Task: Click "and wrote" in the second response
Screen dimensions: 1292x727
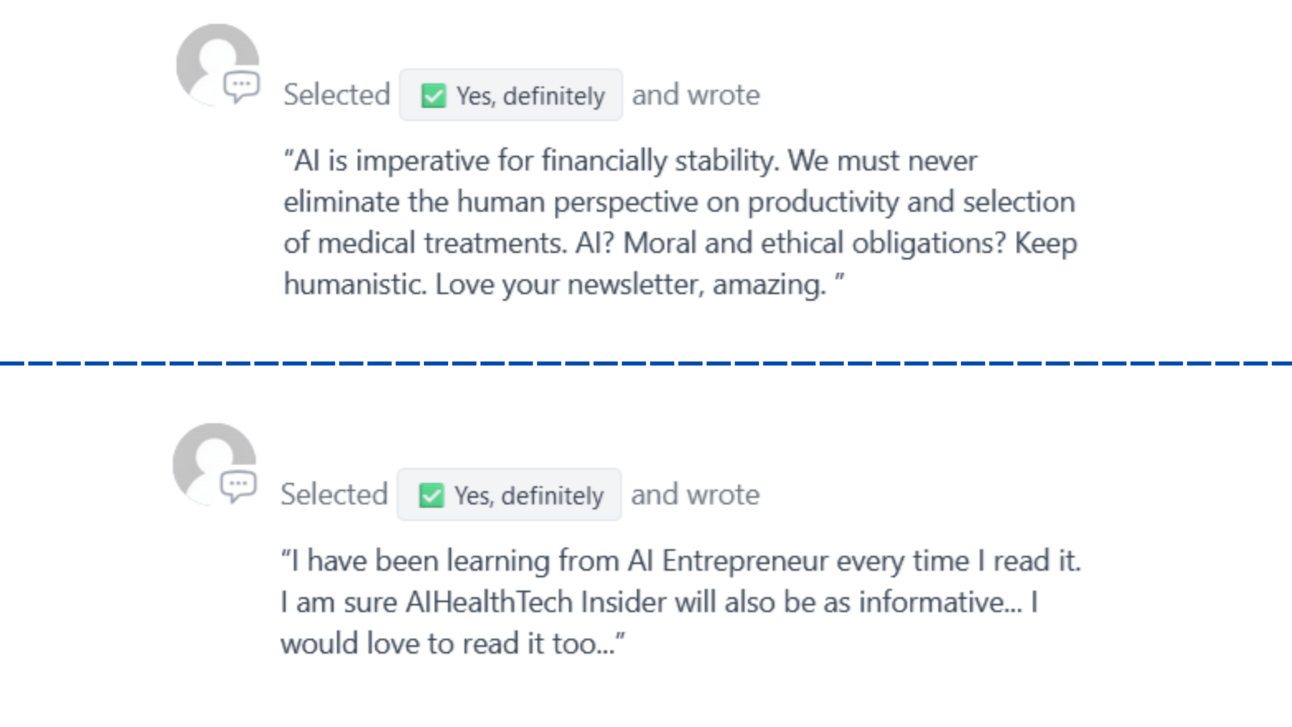Action: click(x=695, y=495)
